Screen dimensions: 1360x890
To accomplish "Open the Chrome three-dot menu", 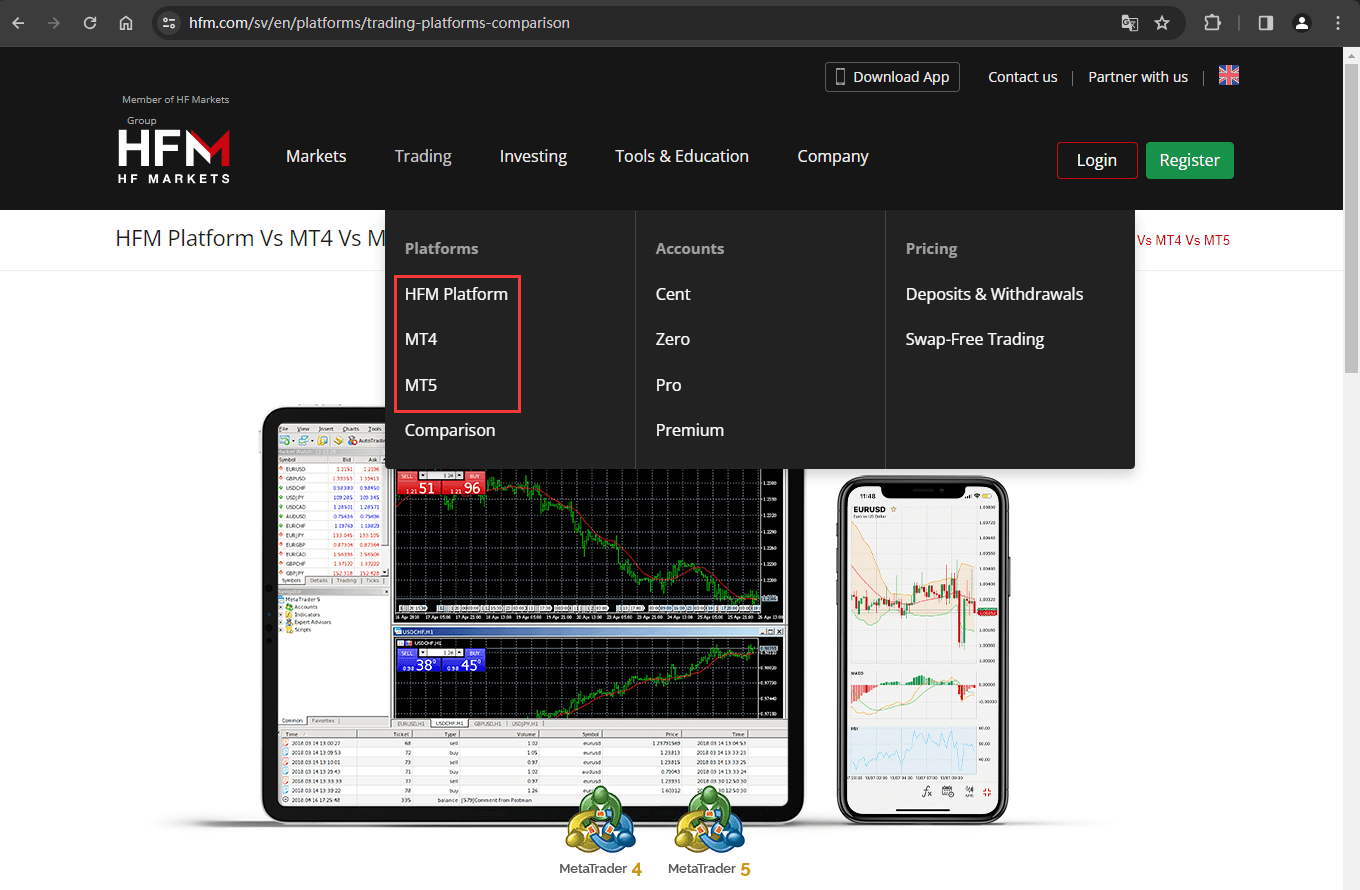I will click(x=1337, y=22).
